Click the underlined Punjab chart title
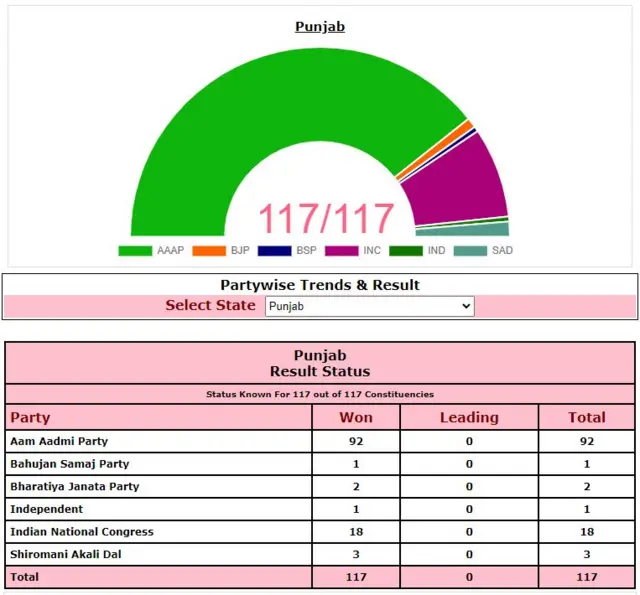Screen dimensions: 640x595 (x=320, y=27)
